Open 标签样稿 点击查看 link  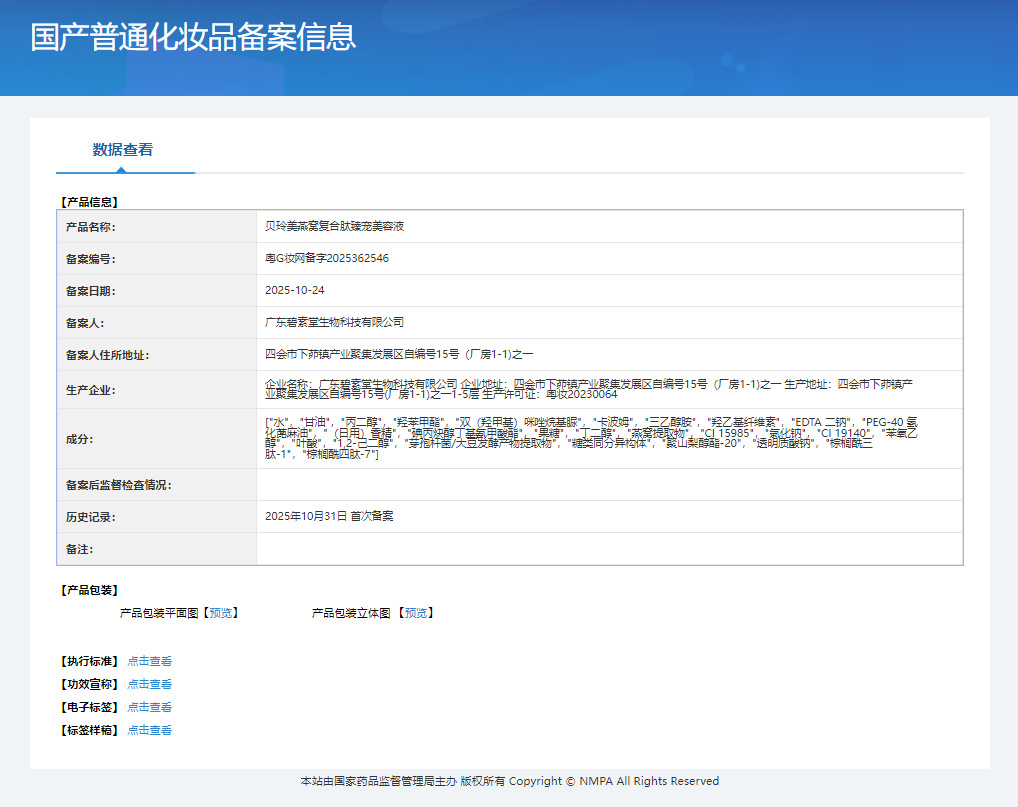(x=149, y=730)
